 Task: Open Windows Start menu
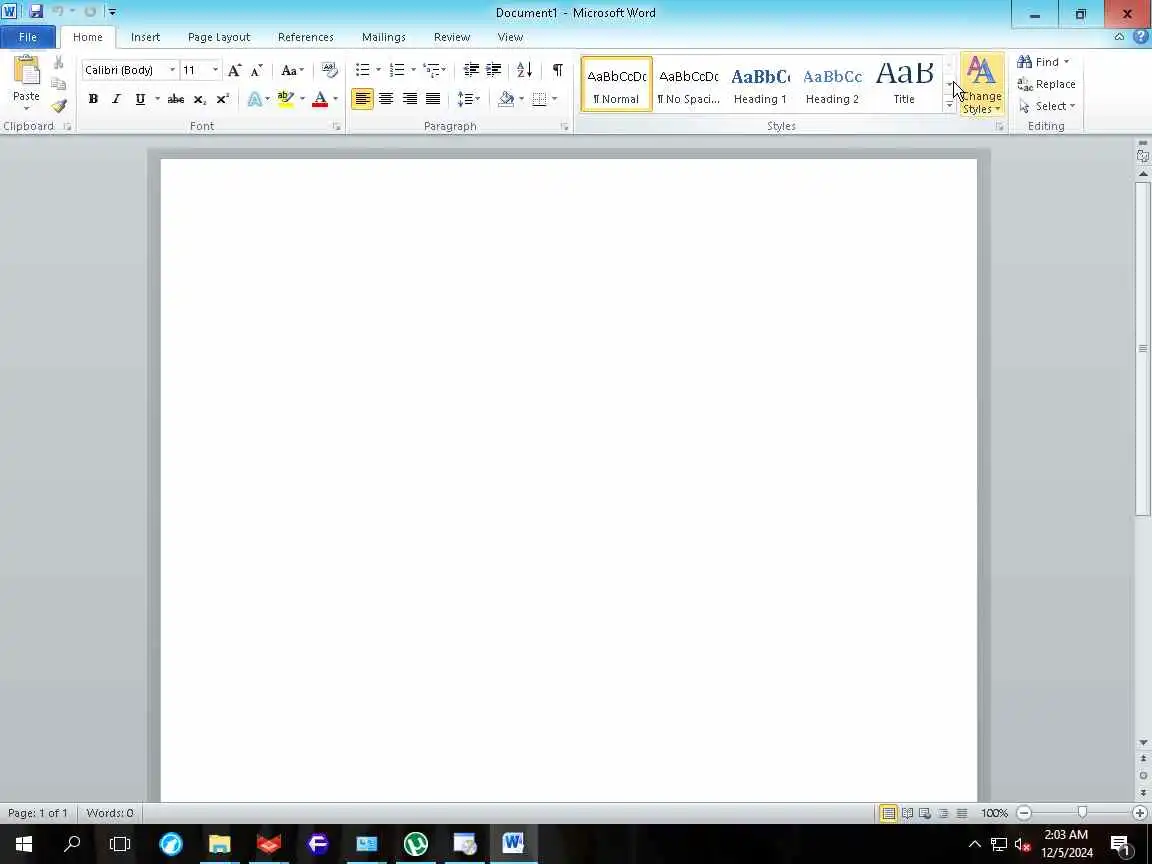click(x=24, y=843)
